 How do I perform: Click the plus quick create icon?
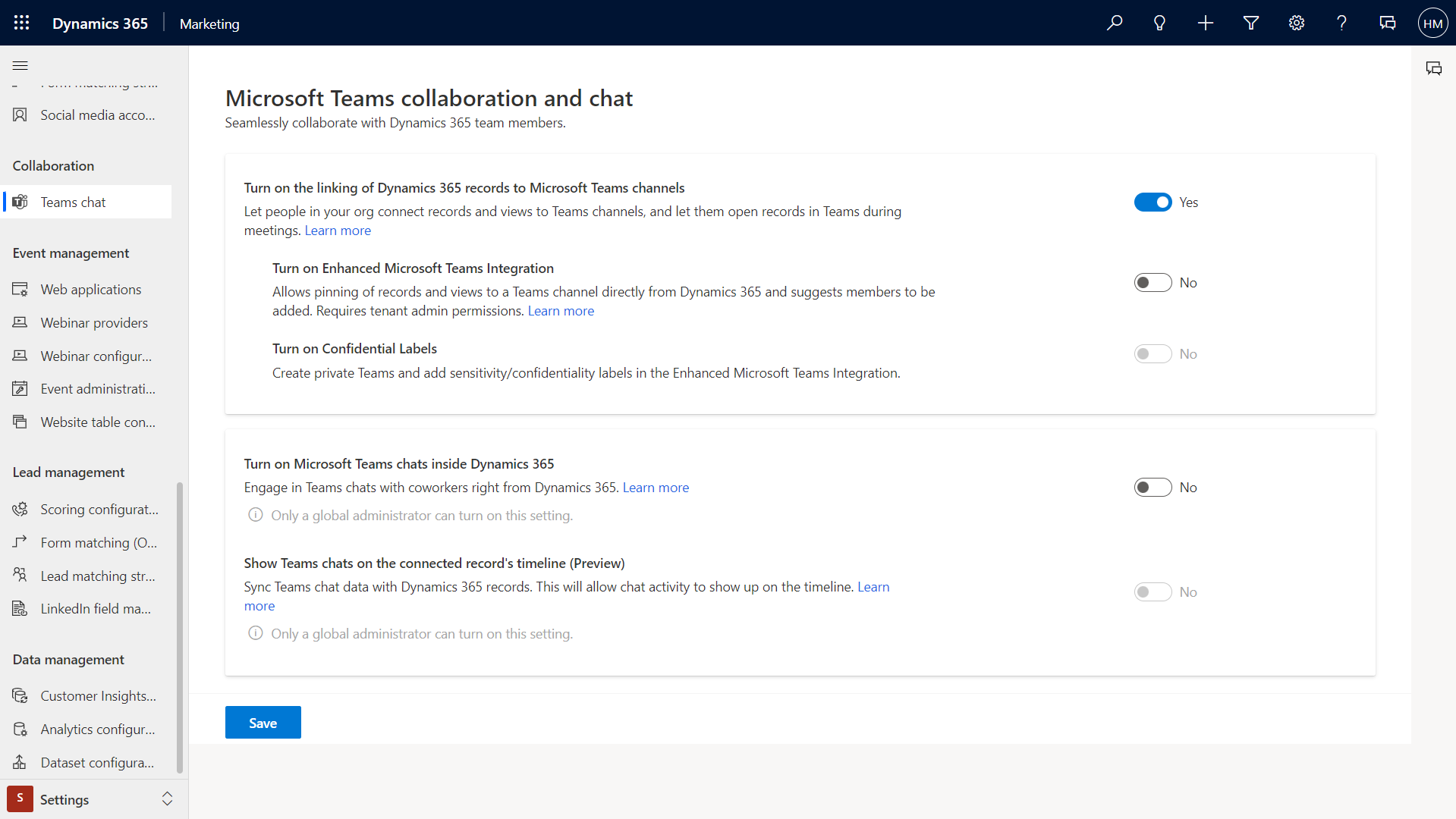coord(1205,23)
